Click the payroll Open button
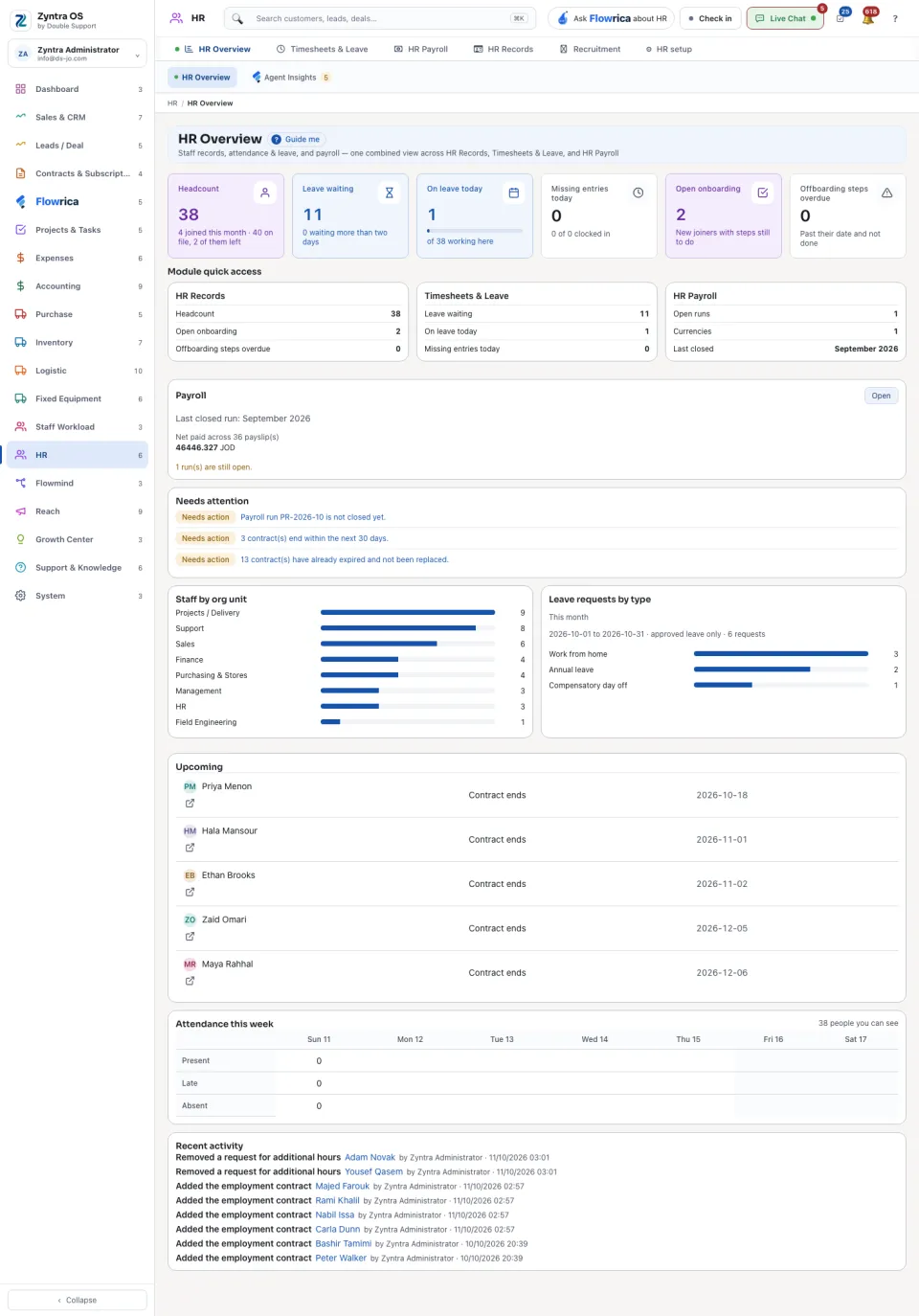919x1316 pixels. [x=881, y=396]
